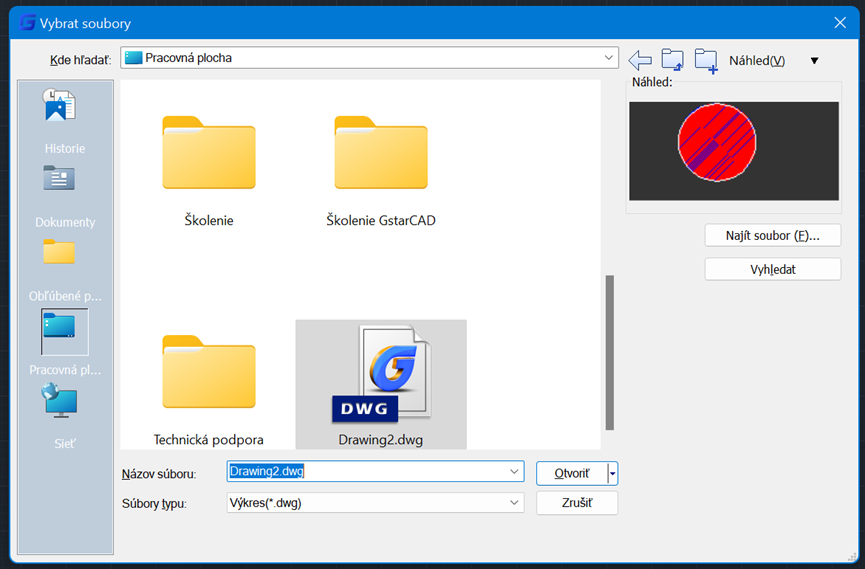Close the Vybrat soubory dialog

(840, 23)
